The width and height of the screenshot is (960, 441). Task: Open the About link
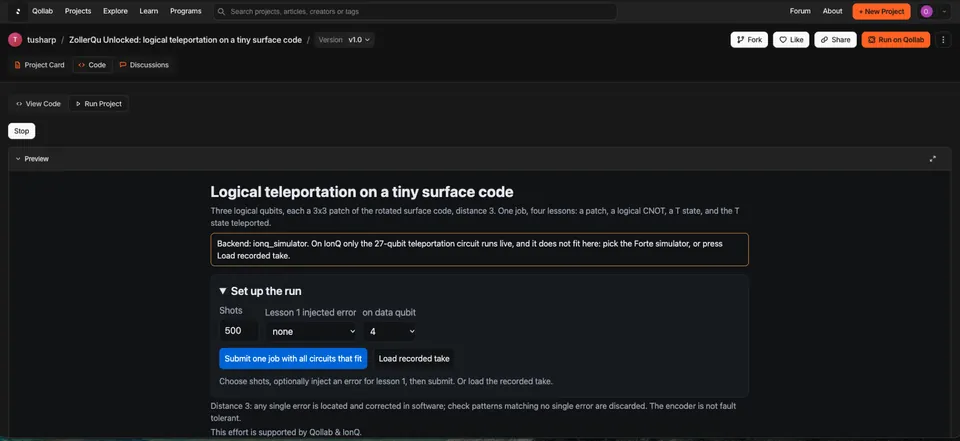click(x=832, y=11)
